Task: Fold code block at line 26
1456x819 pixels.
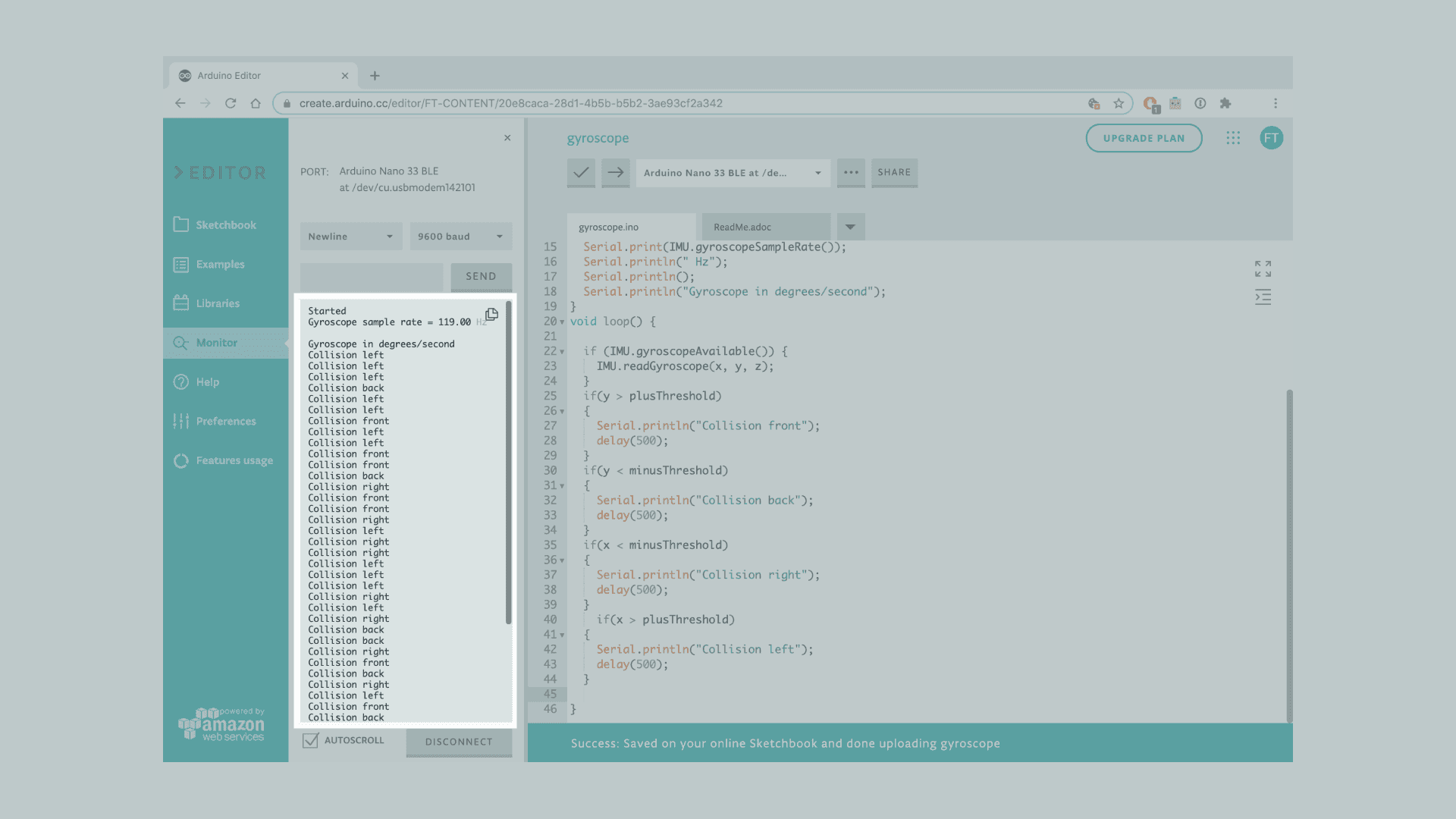Action: tap(562, 412)
